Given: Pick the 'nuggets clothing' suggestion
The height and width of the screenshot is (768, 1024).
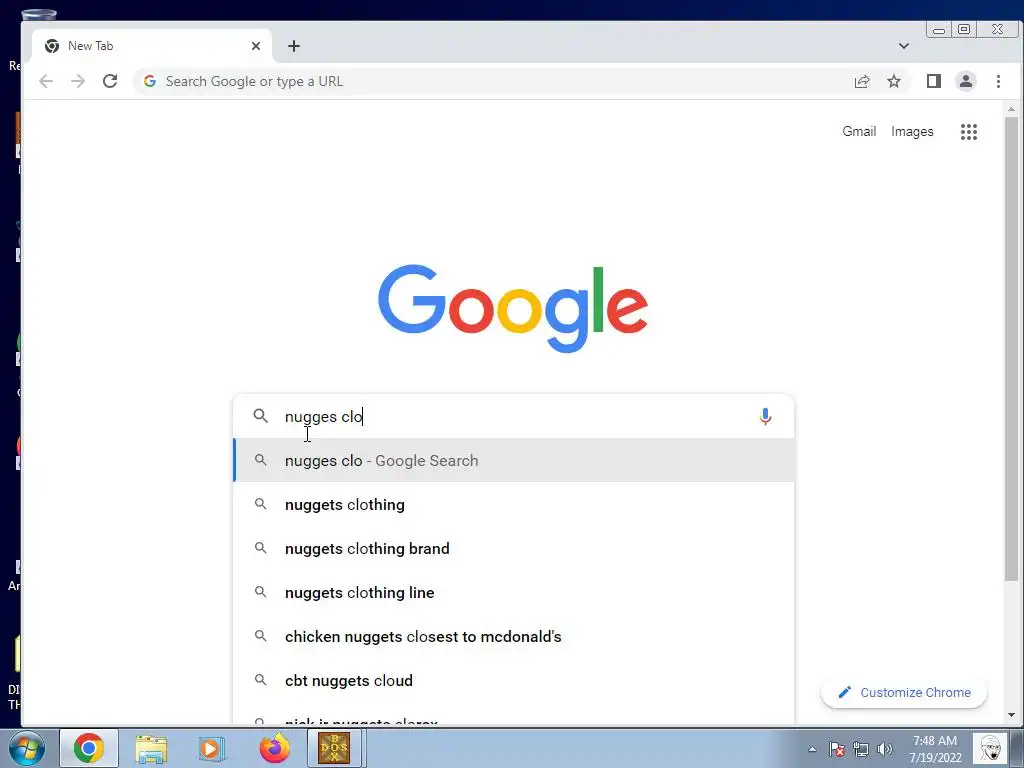Looking at the screenshot, I should click(x=514, y=505).
